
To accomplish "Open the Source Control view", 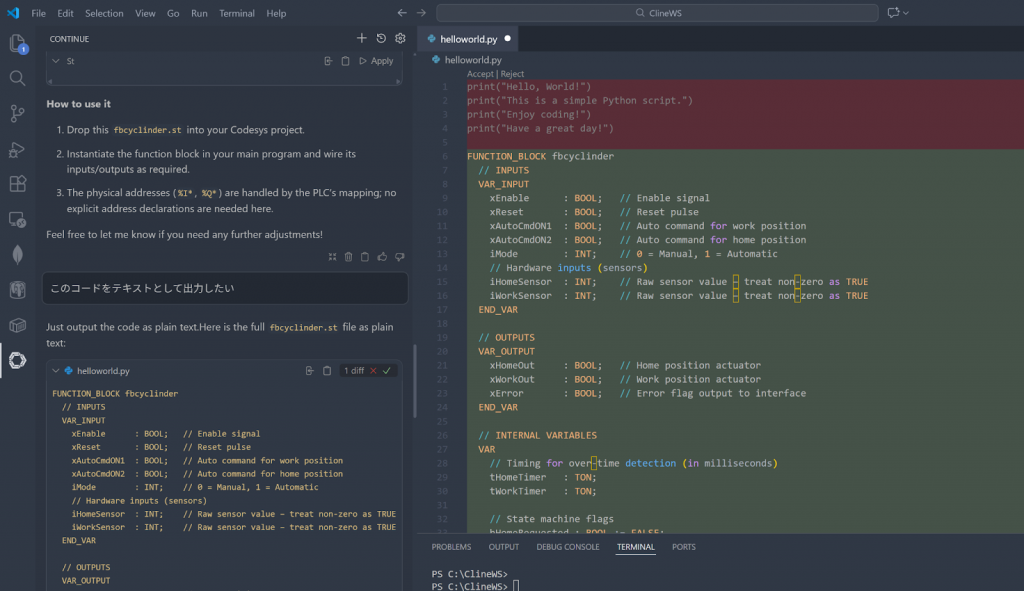I will pos(17,113).
